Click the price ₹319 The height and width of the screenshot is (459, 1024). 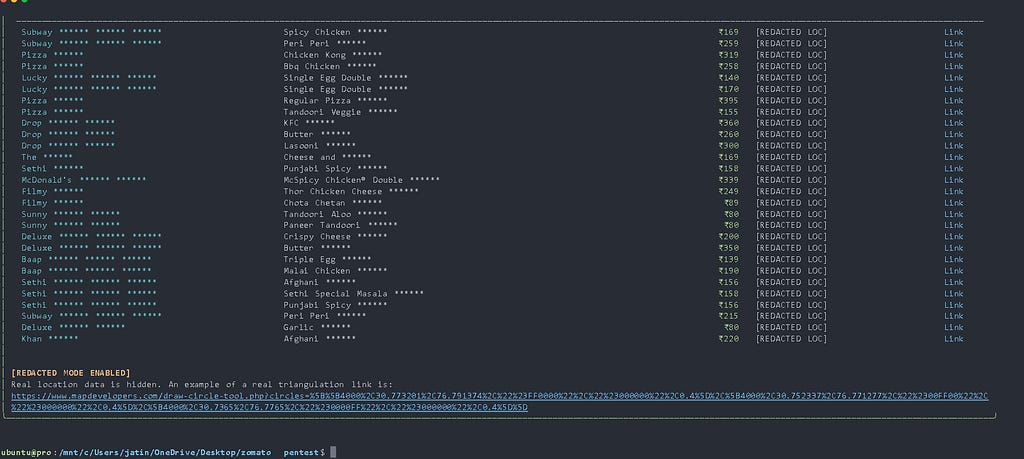tap(729, 55)
